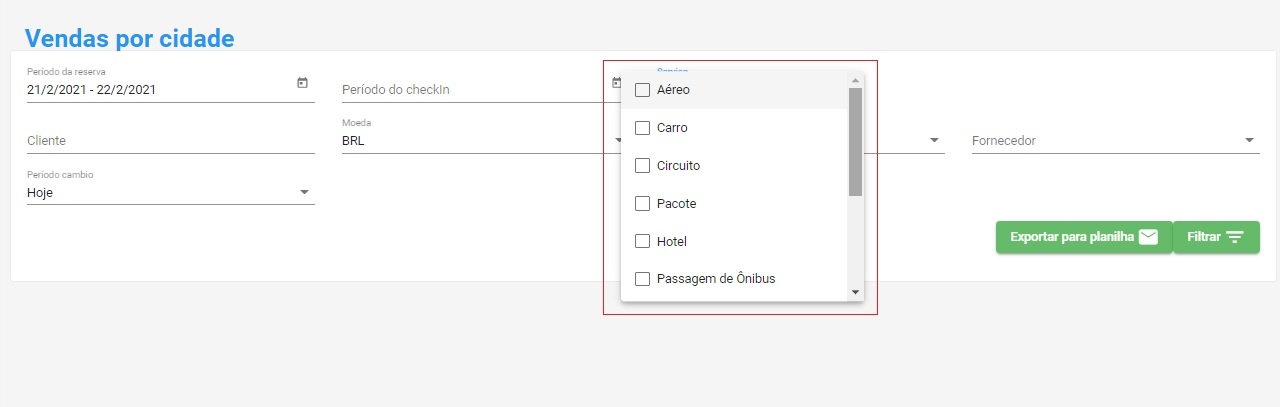The width and height of the screenshot is (1280, 407).
Task: Check the Carro checkbox
Action: tap(643, 128)
